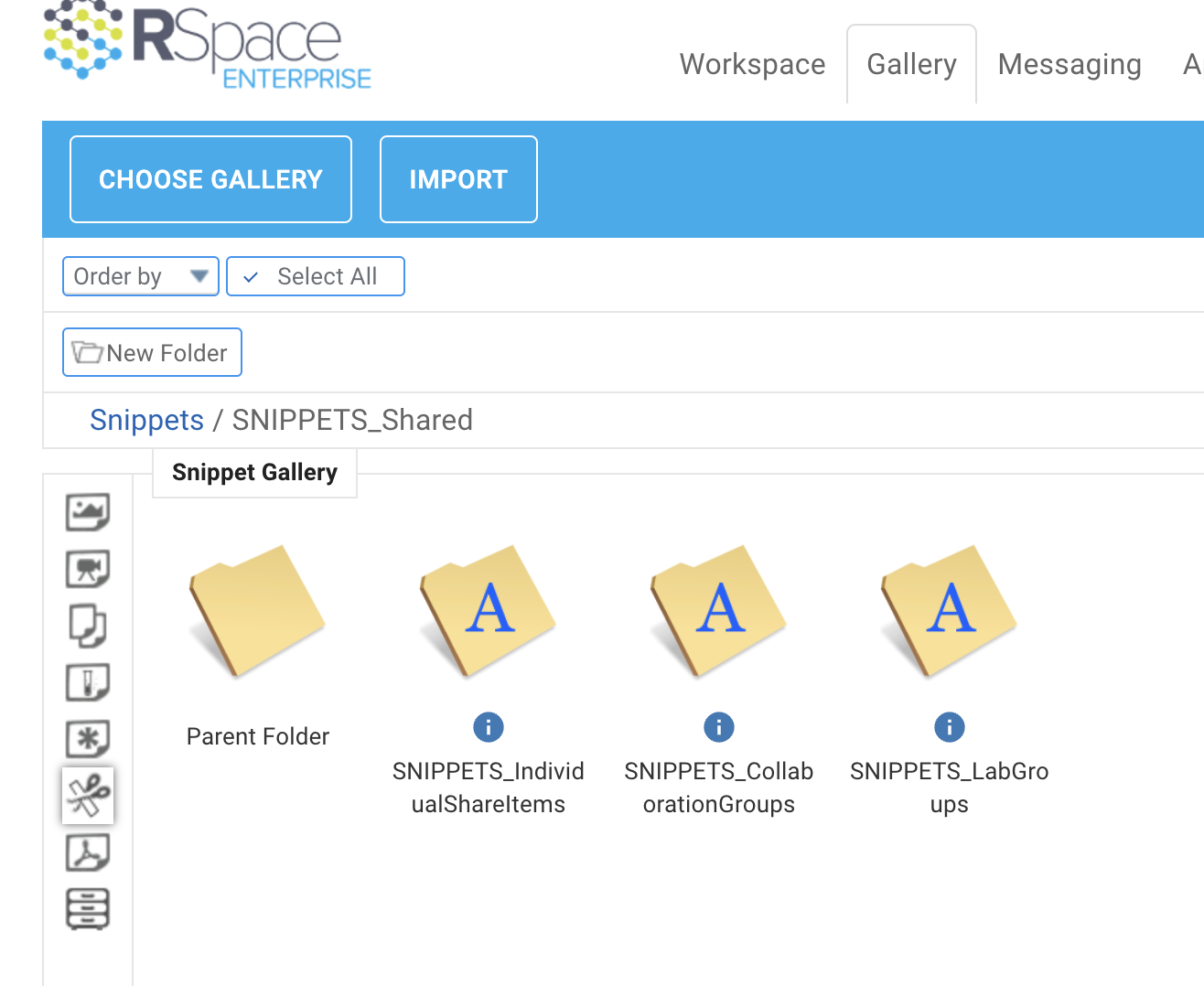Select the Snippets scissors icon
1204x986 pixels.
coord(88,796)
